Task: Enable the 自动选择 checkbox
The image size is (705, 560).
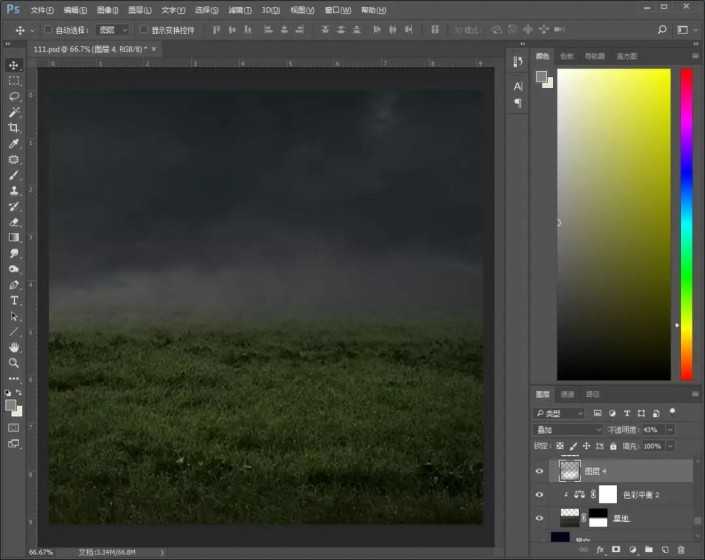Action: pyautogui.click(x=48, y=30)
